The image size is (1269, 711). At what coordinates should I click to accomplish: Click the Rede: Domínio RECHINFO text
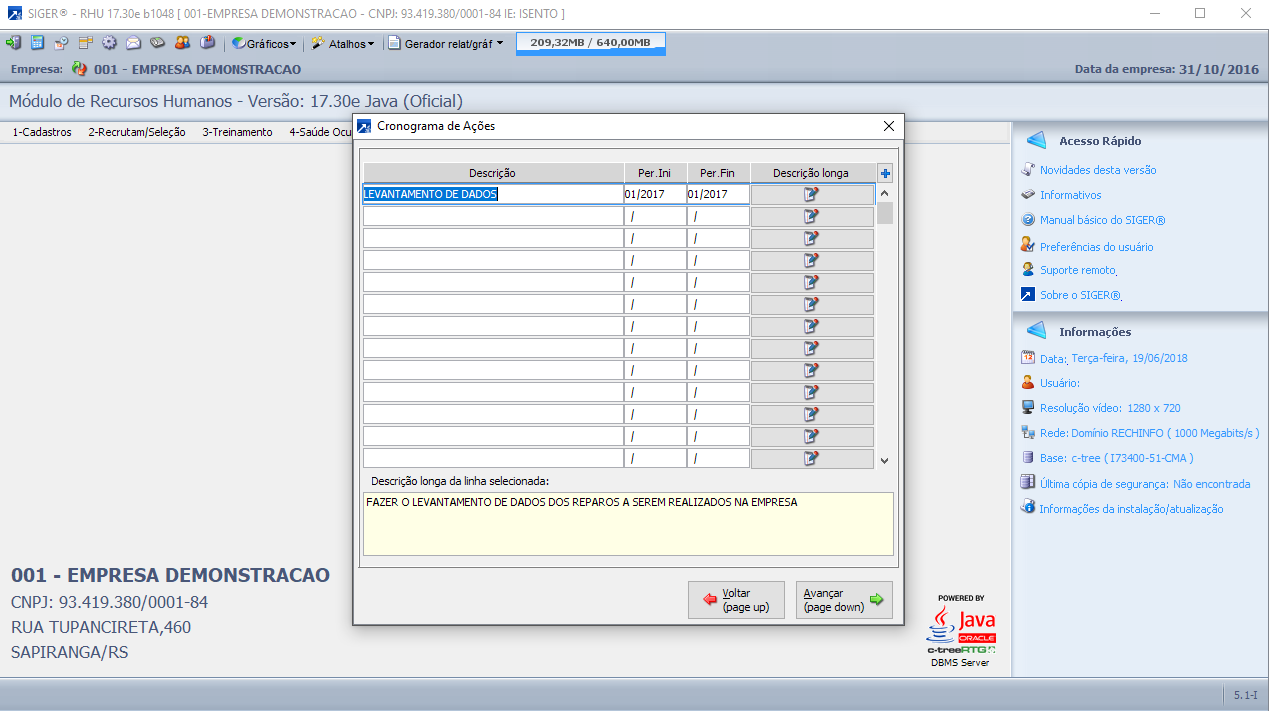coord(1149,433)
